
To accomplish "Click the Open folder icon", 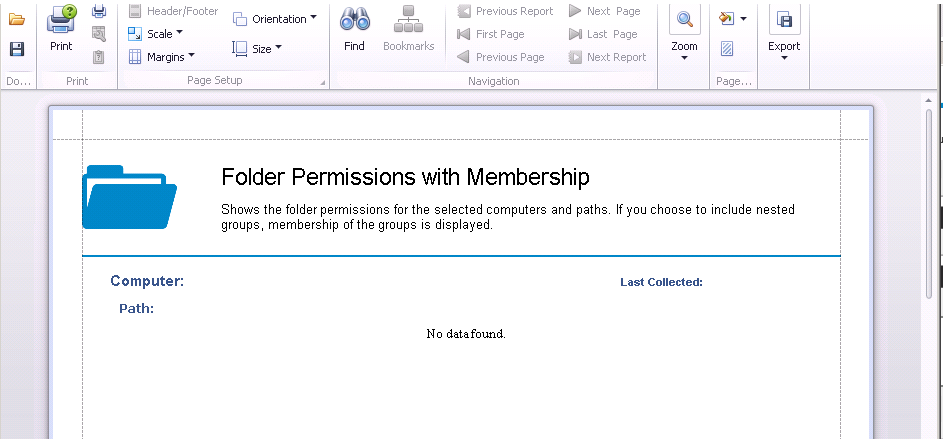I will coord(17,19).
